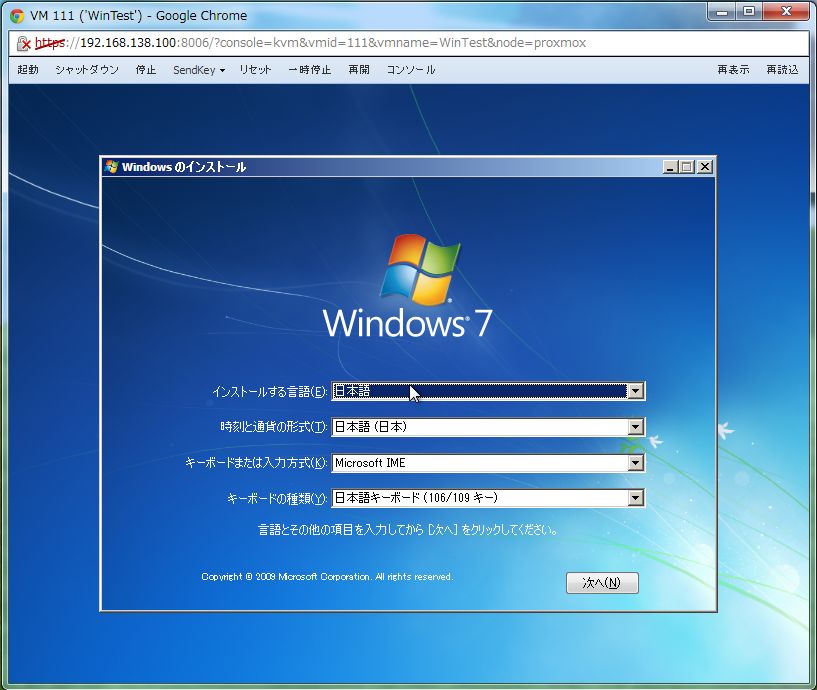This screenshot has width=817, height=690.
Task: Click the insecure HTTPS lock icon
Action: coord(23,43)
